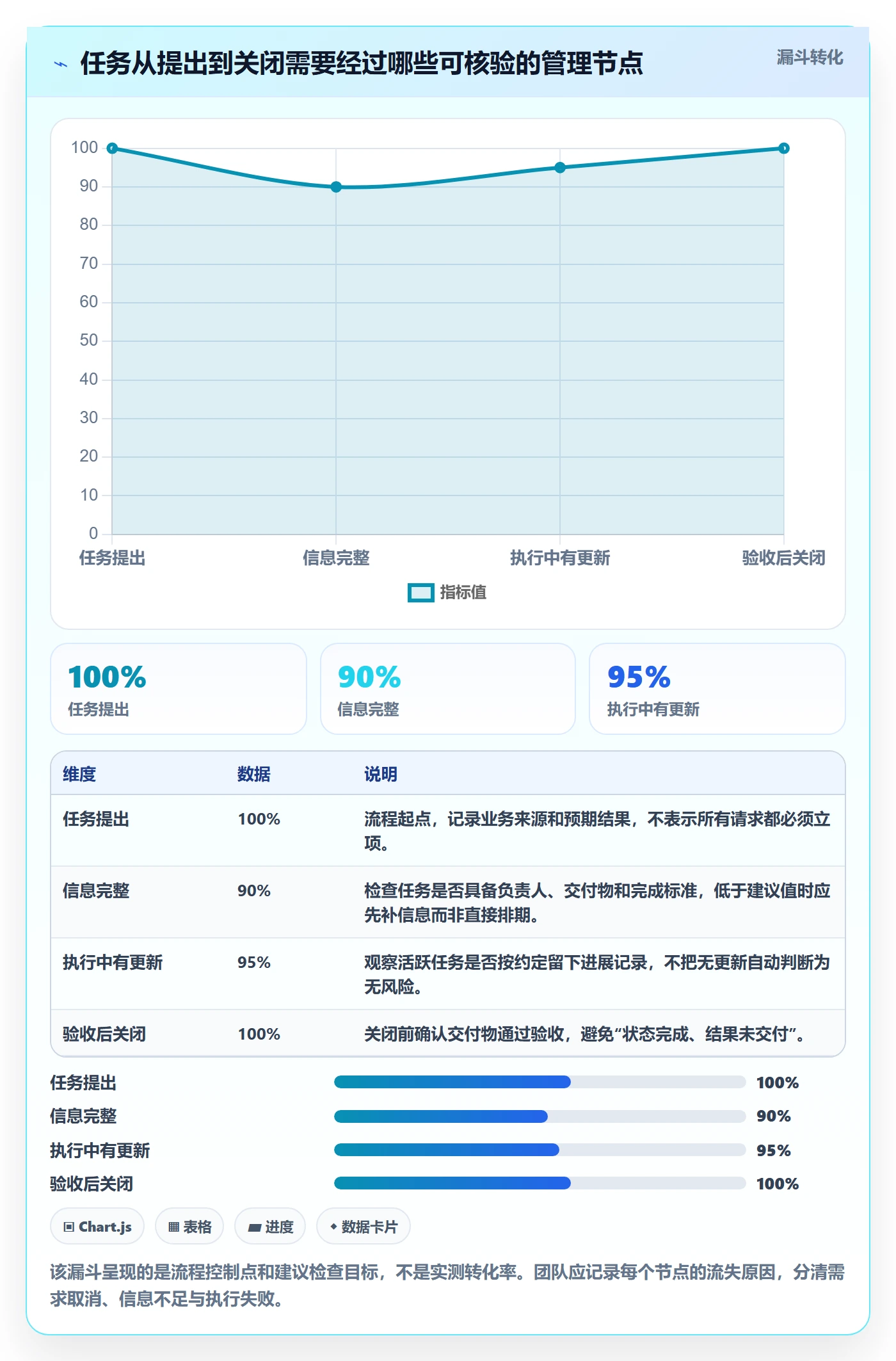
Task: Select the 任务提出 row cell in the table
Action: pyautogui.click(x=96, y=819)
